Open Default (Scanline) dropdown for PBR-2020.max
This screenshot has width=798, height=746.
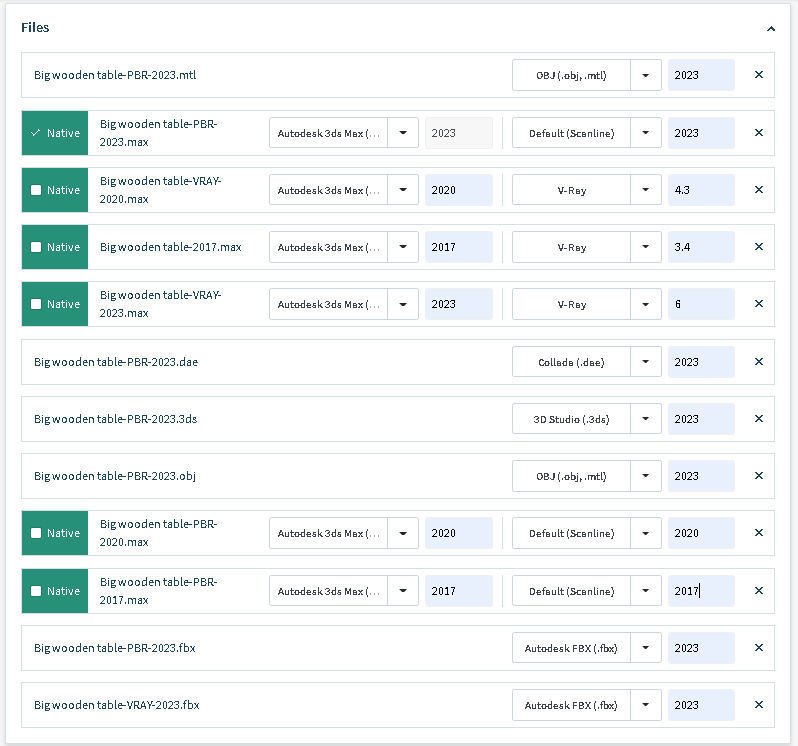point(646,533)
